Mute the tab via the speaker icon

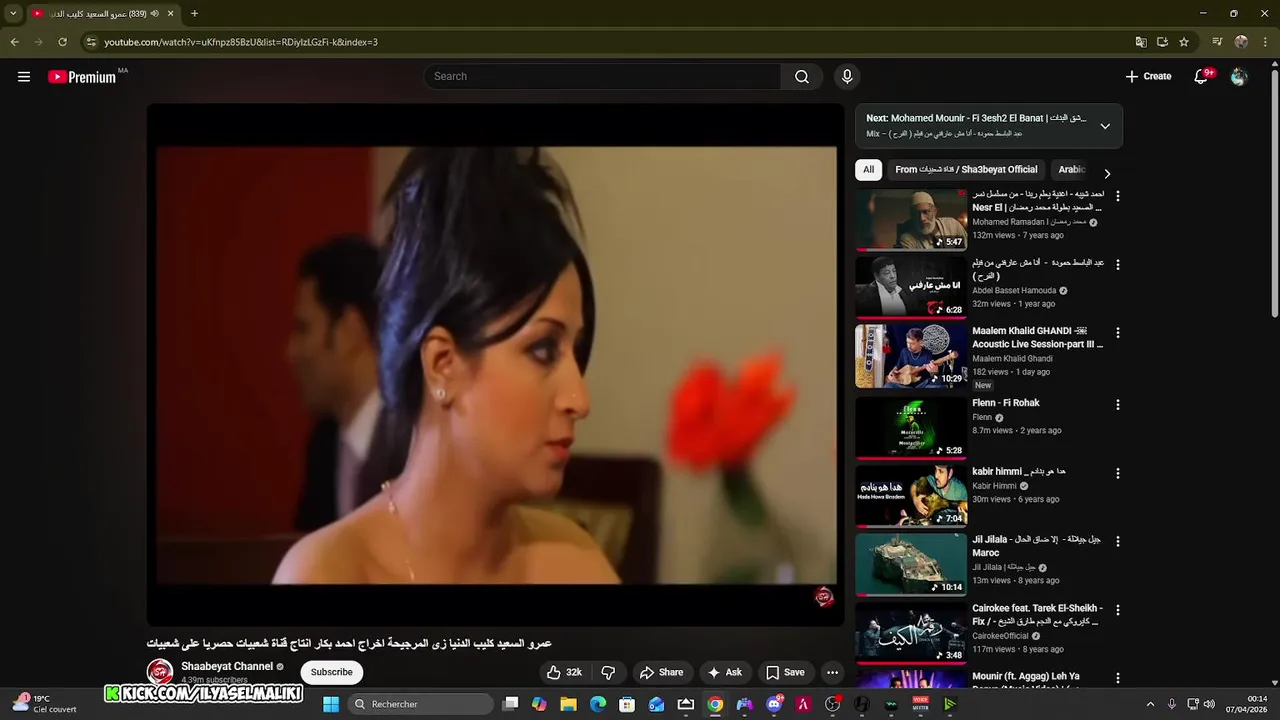(154, 13)
